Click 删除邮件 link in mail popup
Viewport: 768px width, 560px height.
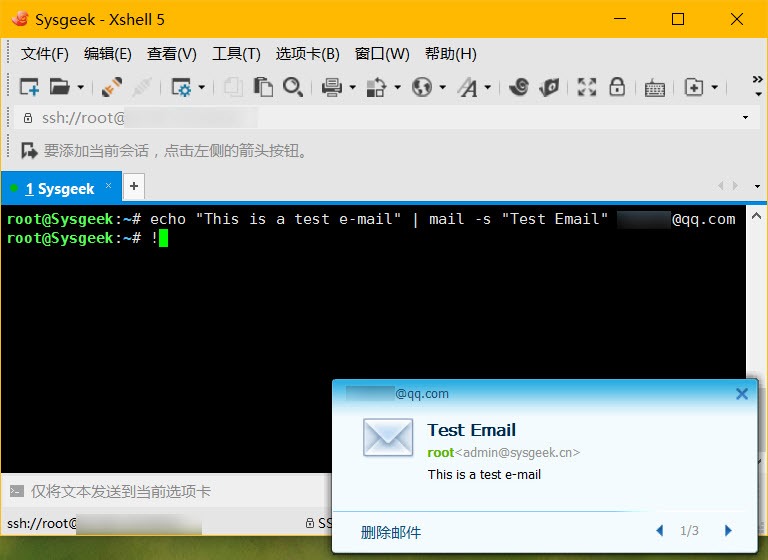[390, 532]
